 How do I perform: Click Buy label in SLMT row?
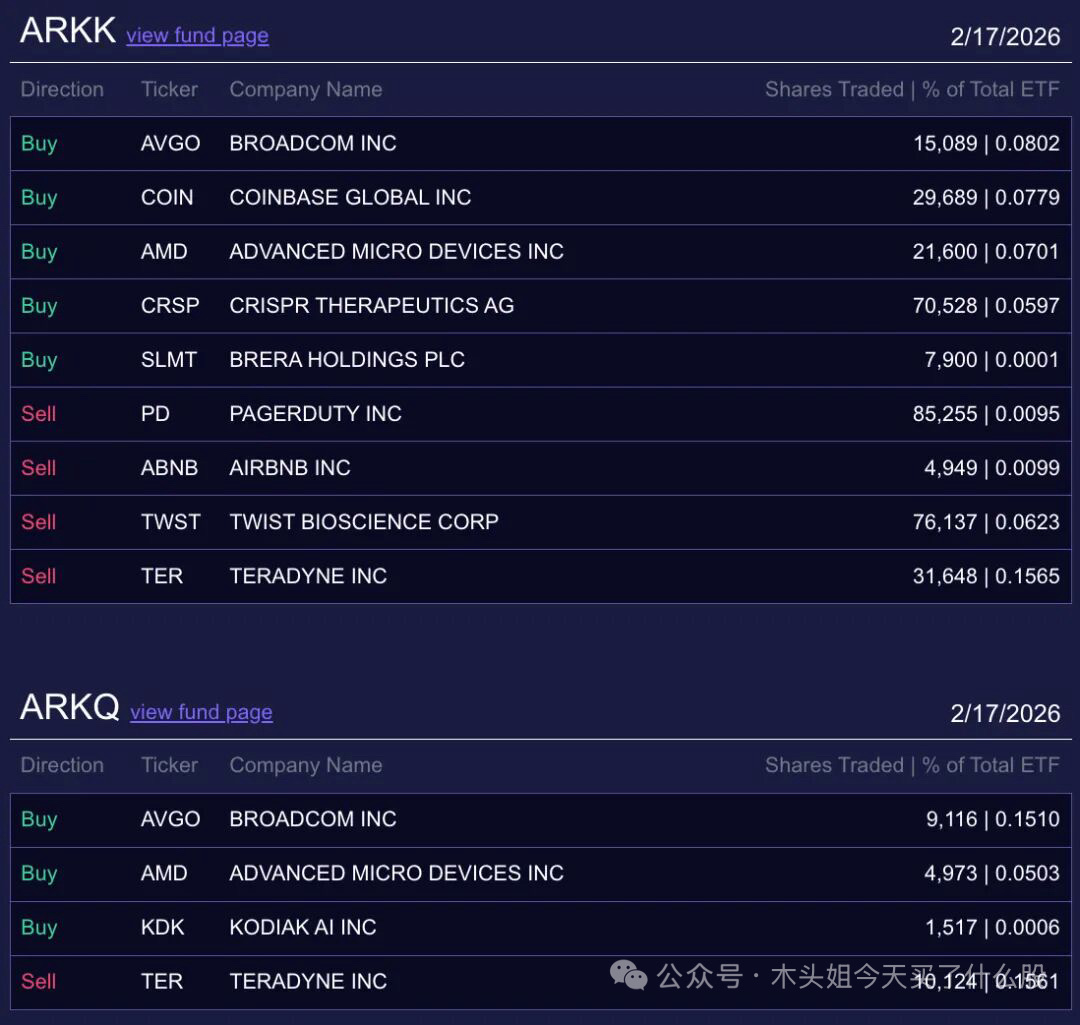point(39,360)
